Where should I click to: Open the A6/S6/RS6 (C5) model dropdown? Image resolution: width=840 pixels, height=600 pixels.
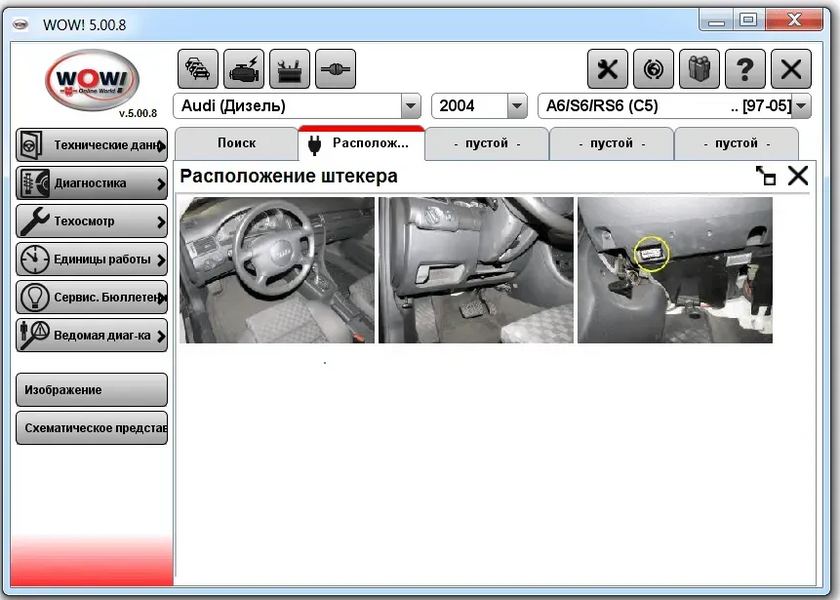tap(801, 106)
